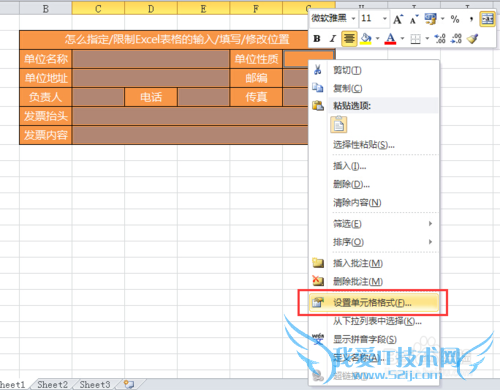Apply comma style from mini toolbar

(471, 19)
